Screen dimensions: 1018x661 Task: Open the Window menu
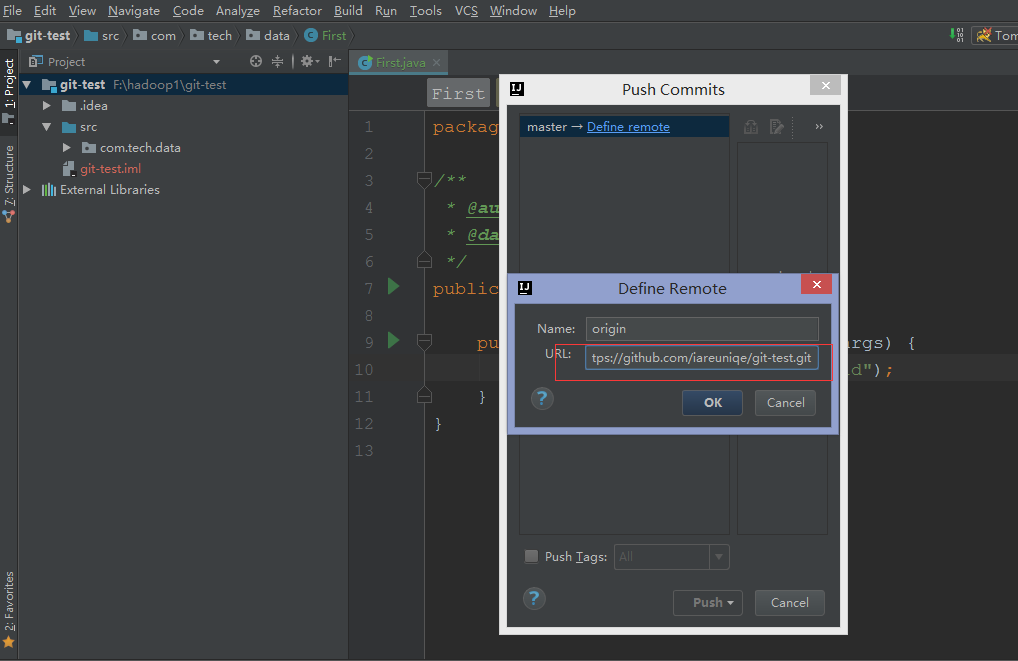(513, 11)
